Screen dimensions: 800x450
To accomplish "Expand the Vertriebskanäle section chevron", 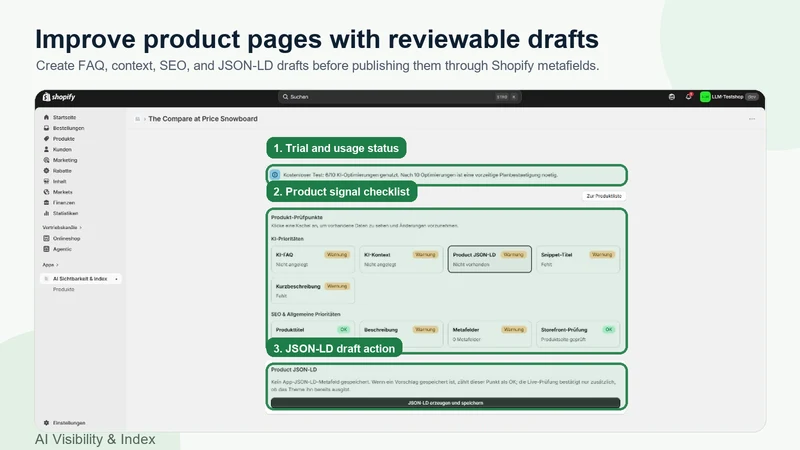I will point(81,228).
